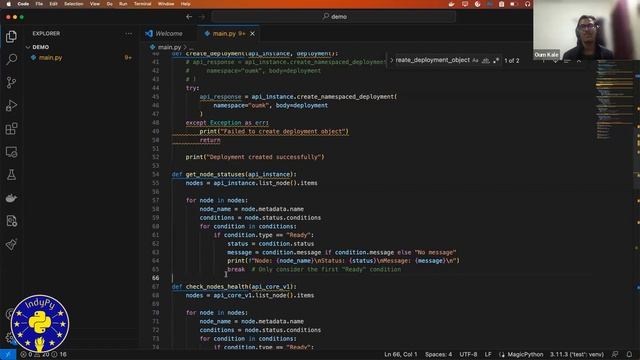The height and width of the screenshot is (360, 640).
Task: Switch to the Welcome tab
Action: click(x=164, y=33)
